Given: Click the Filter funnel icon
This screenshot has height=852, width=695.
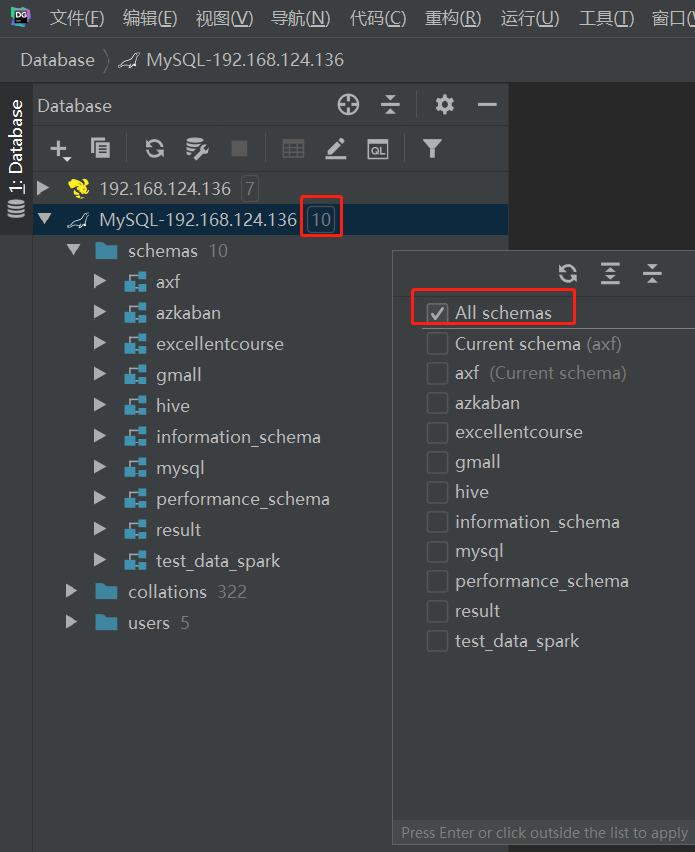Looking at the screenshot, I should click(x=432, y=148).
